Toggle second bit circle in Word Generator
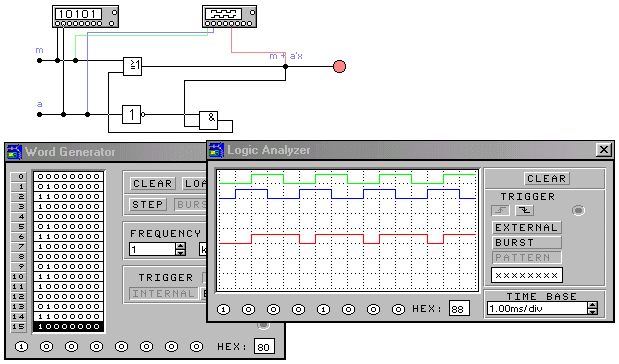 click(46, 347)
